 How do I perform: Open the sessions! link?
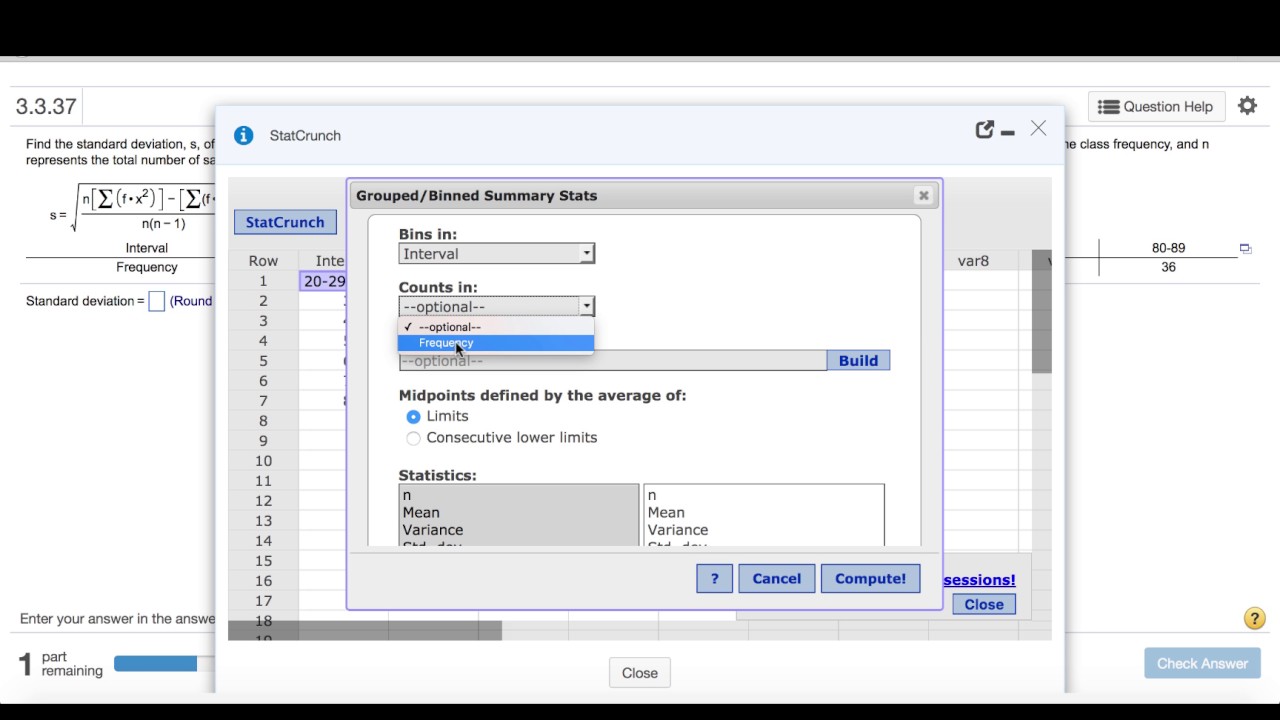tap(979, 580)
